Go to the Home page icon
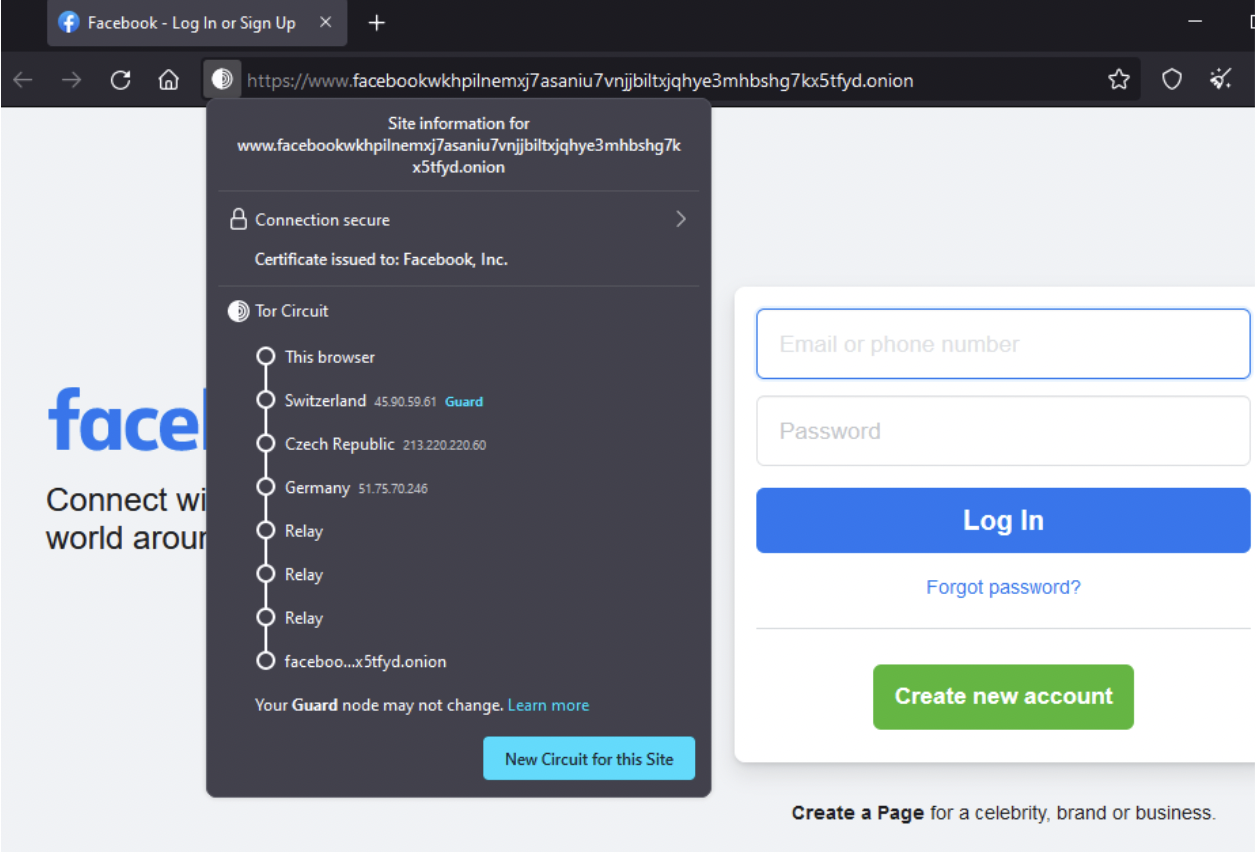Image resolution: width=1256 pixels, height=854 pixels. pyautogui.click(x=169, y=80)
